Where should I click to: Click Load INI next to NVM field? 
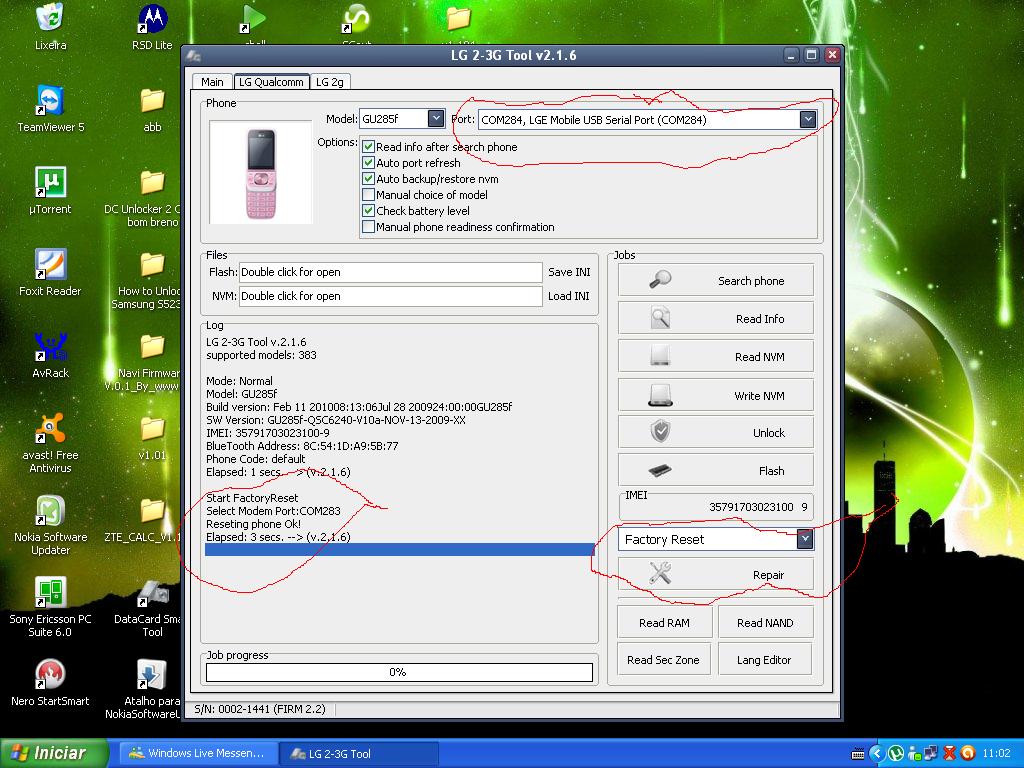569,296
